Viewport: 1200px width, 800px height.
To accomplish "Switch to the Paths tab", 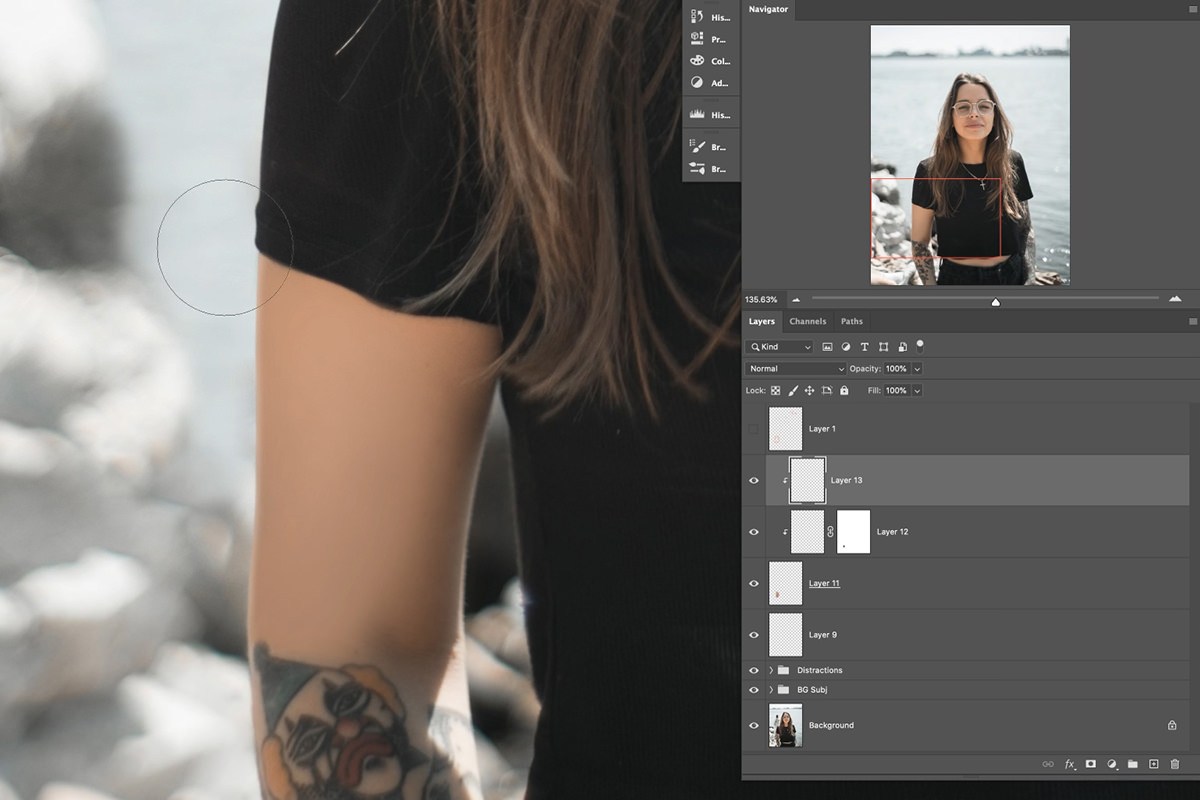I will pyautogui.click(x=852, y=322).
